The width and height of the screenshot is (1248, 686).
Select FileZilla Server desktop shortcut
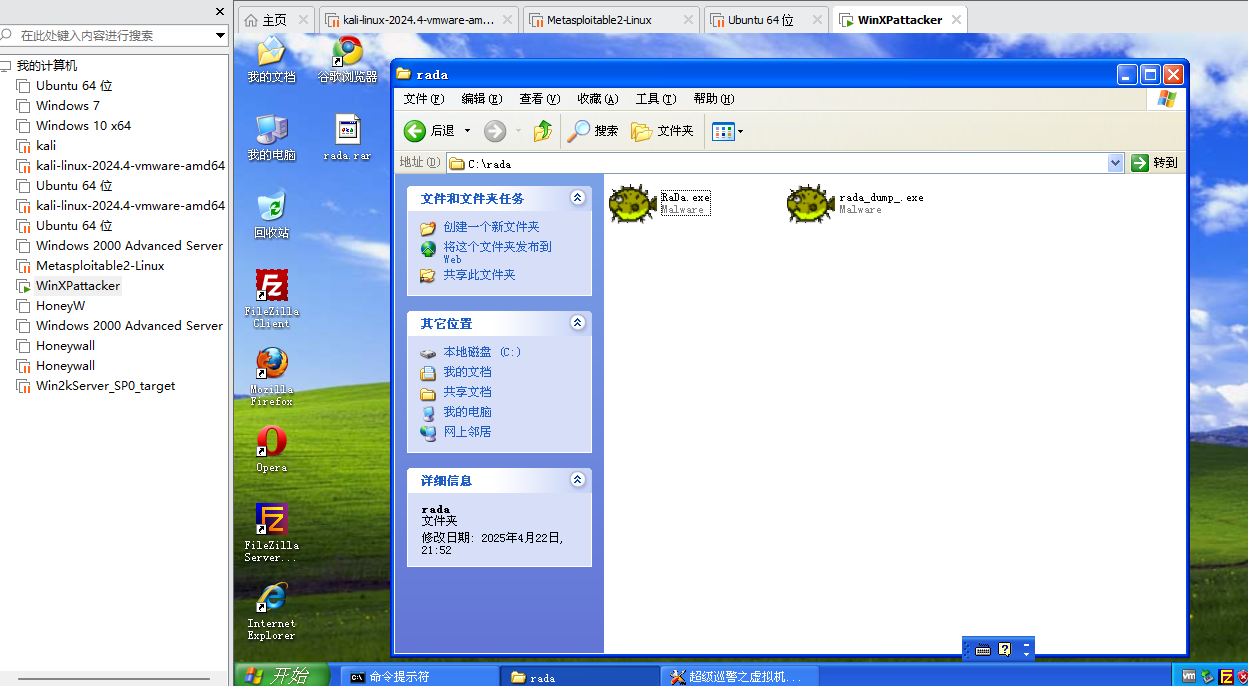[x=271, y=532]
